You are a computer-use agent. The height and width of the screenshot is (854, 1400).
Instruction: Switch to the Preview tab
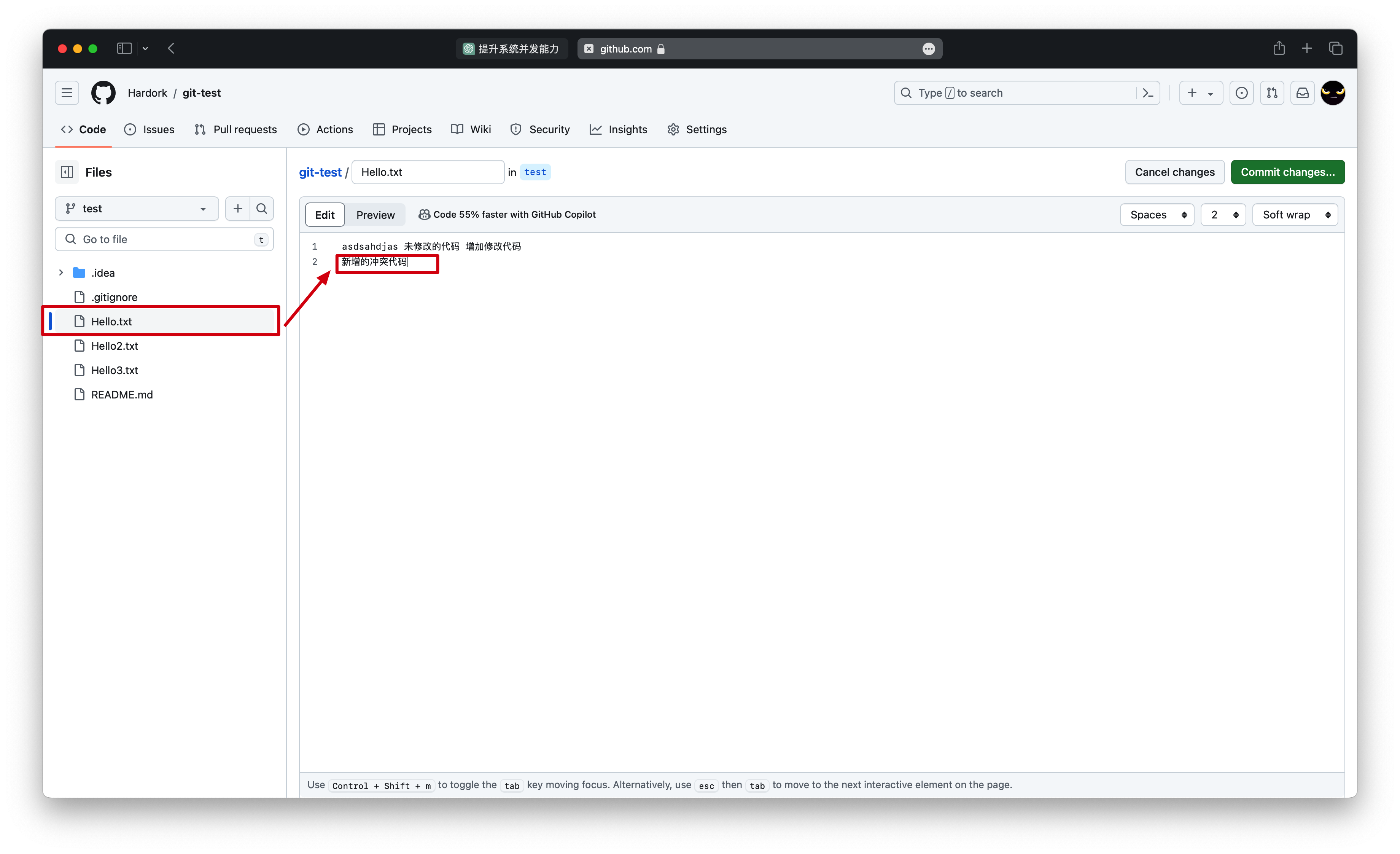[375, 215]
